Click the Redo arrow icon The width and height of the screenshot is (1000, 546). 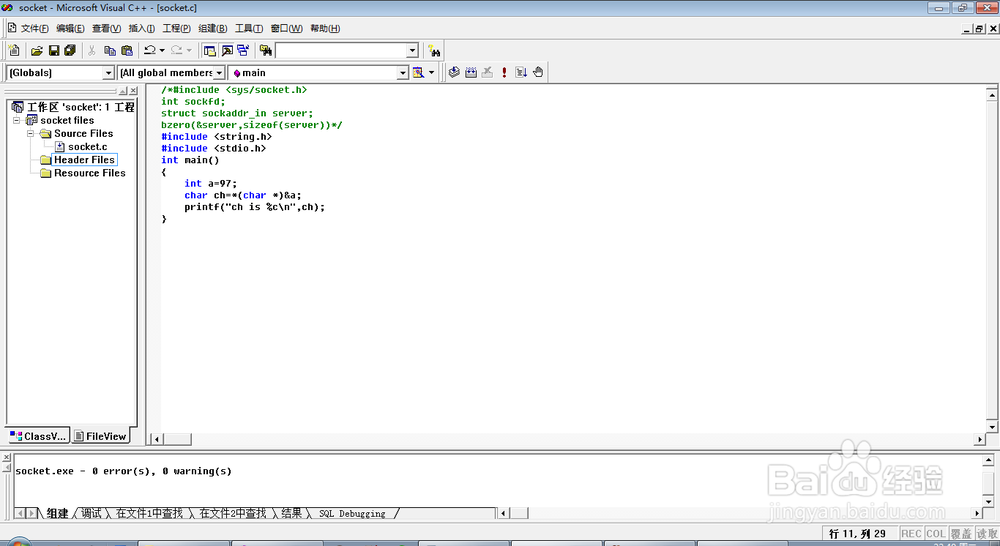pyautogui.click(x=177, y=50)
